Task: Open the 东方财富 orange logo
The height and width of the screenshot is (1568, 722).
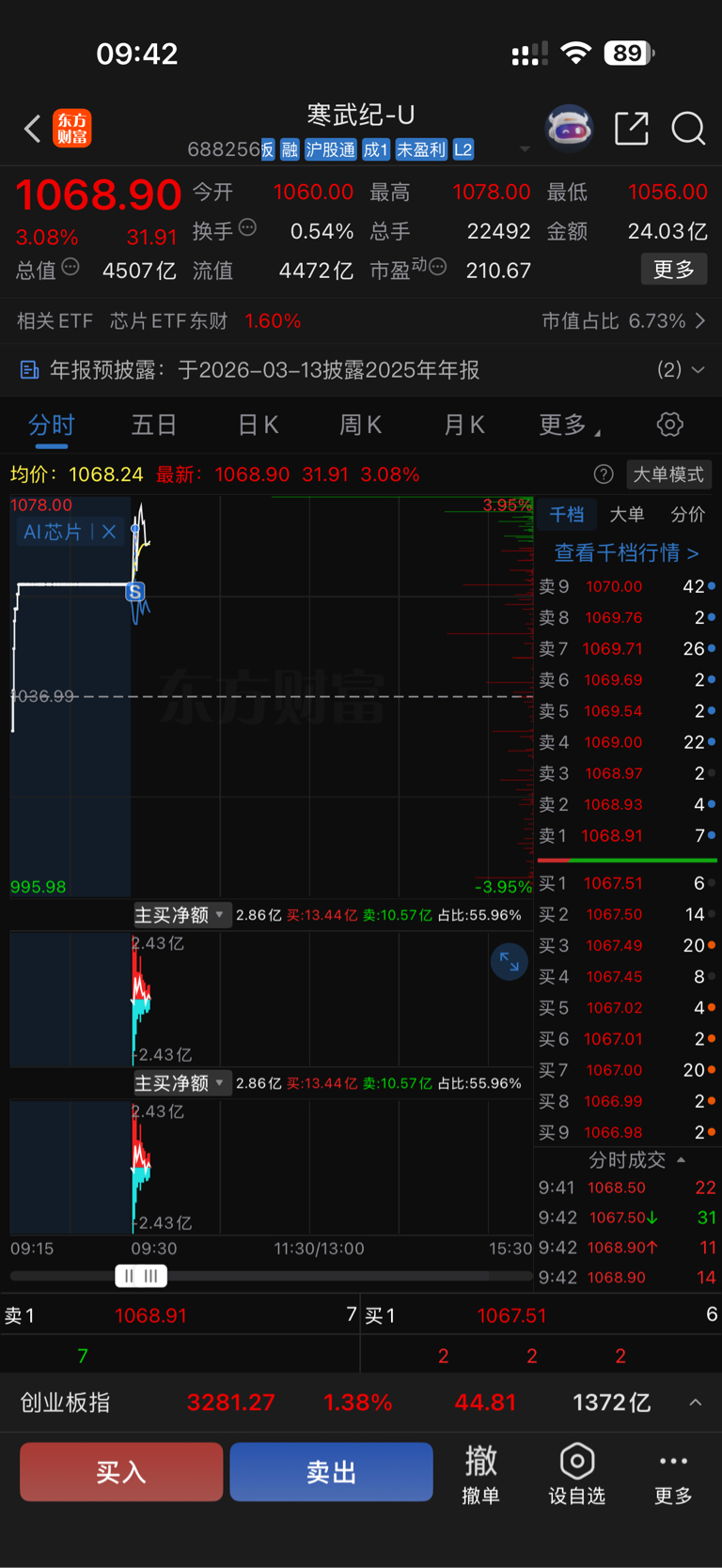Action: [x=72, y=129]
